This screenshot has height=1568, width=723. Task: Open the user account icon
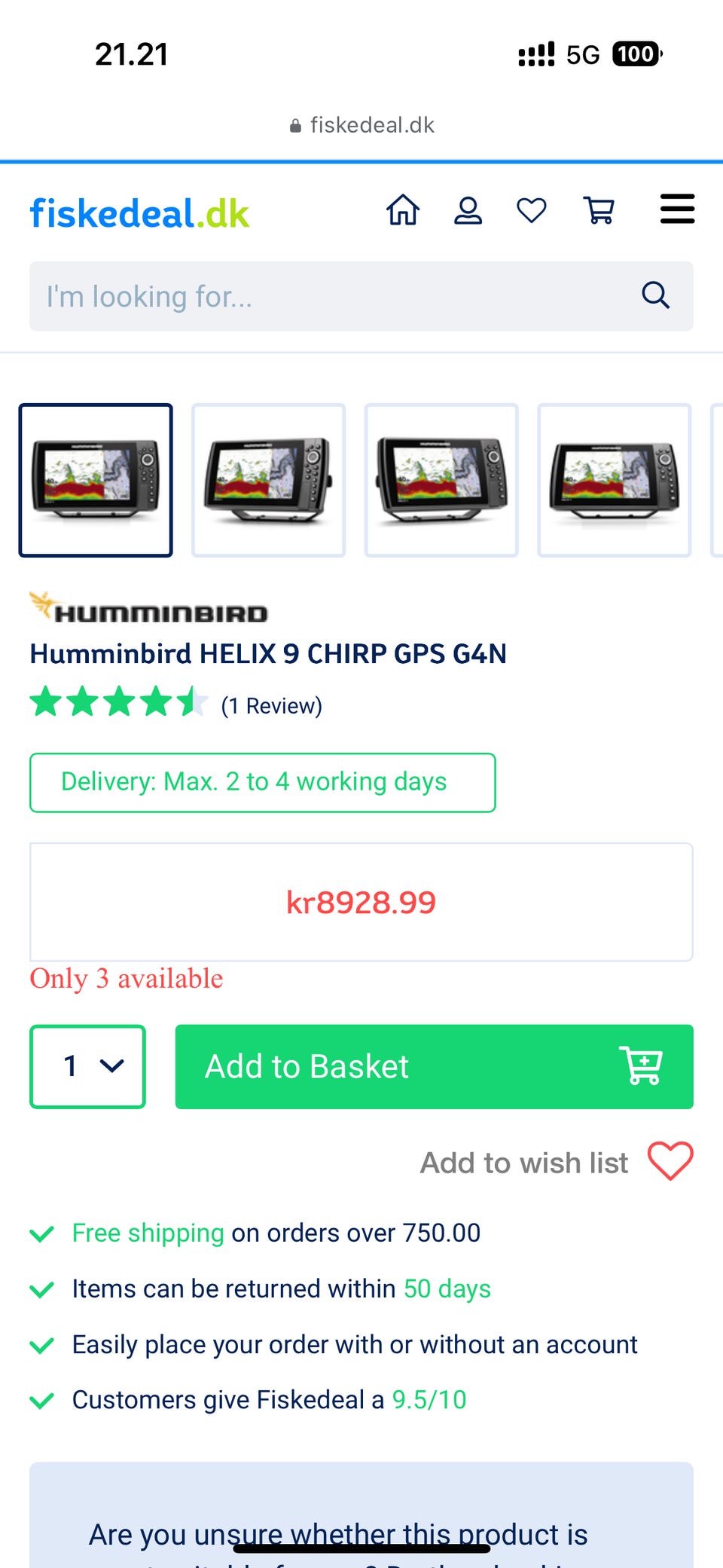[x=468, y=210]
